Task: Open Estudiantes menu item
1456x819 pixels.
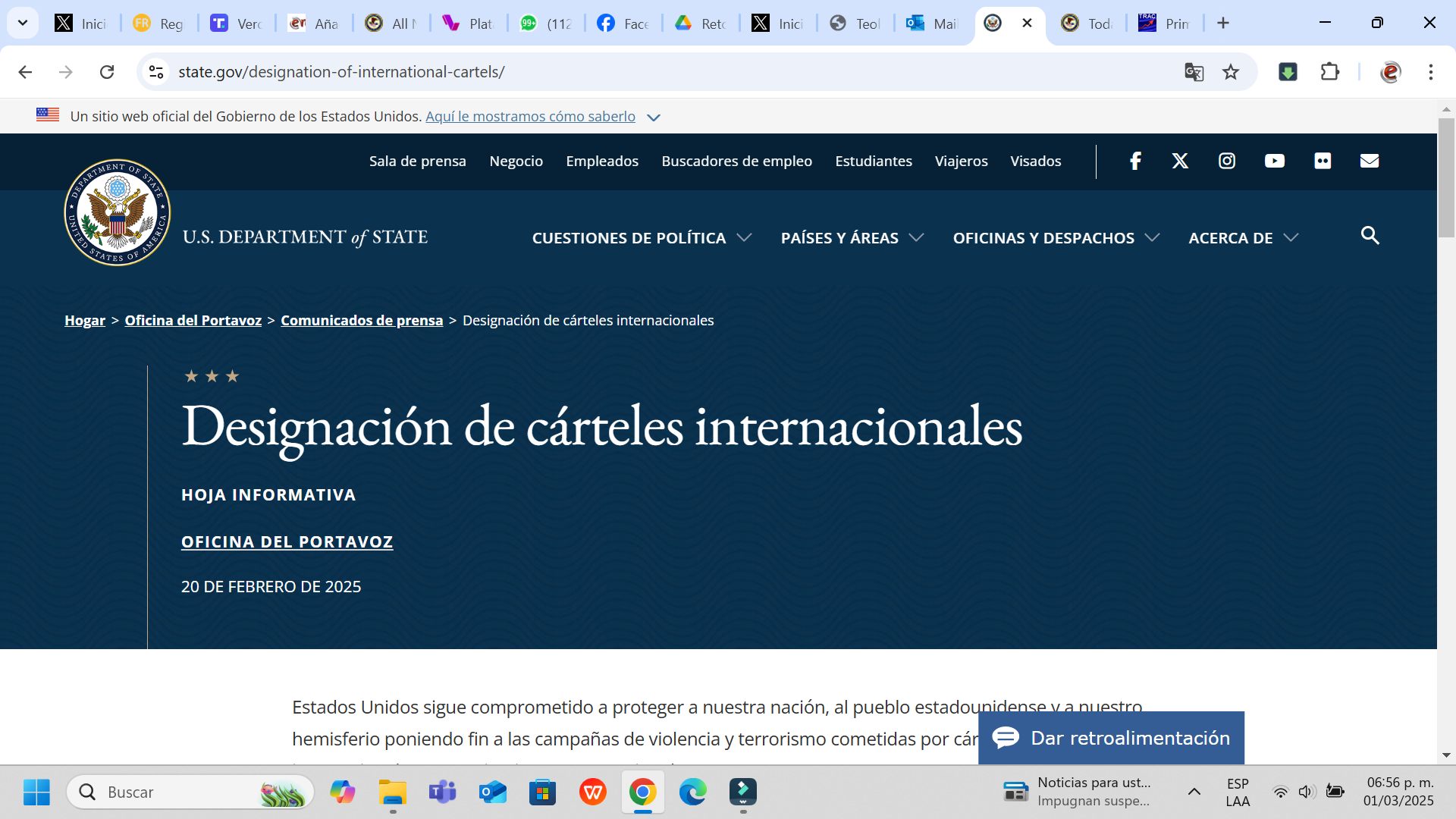Action: coord(874,161)
